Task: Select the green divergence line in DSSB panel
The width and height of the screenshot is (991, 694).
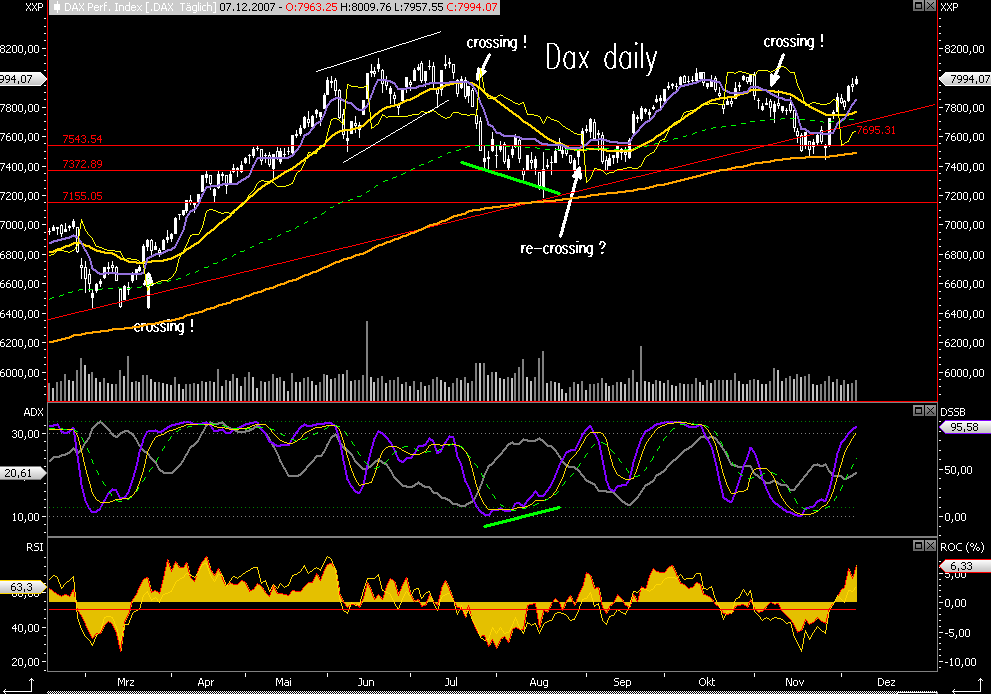Action: (522, 516)
